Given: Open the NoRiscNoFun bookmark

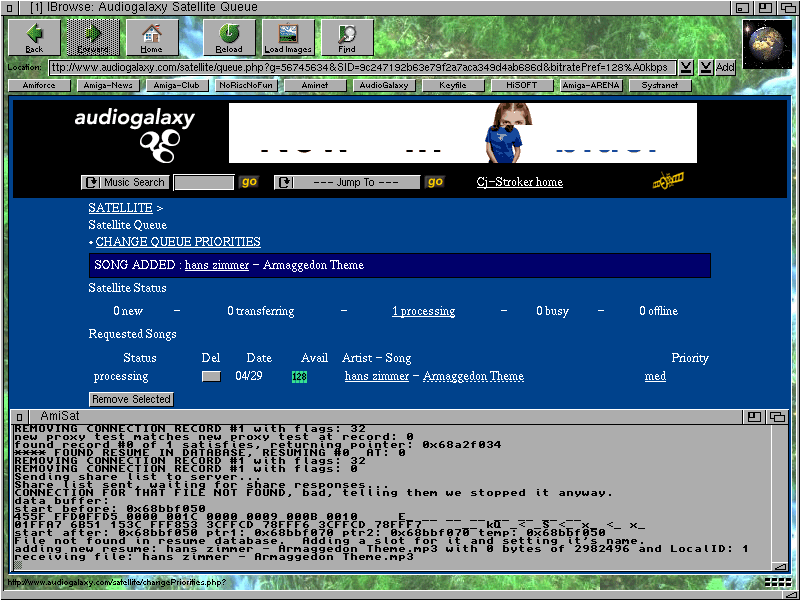Looking at the screenshot, I should (x=246, y=85).
